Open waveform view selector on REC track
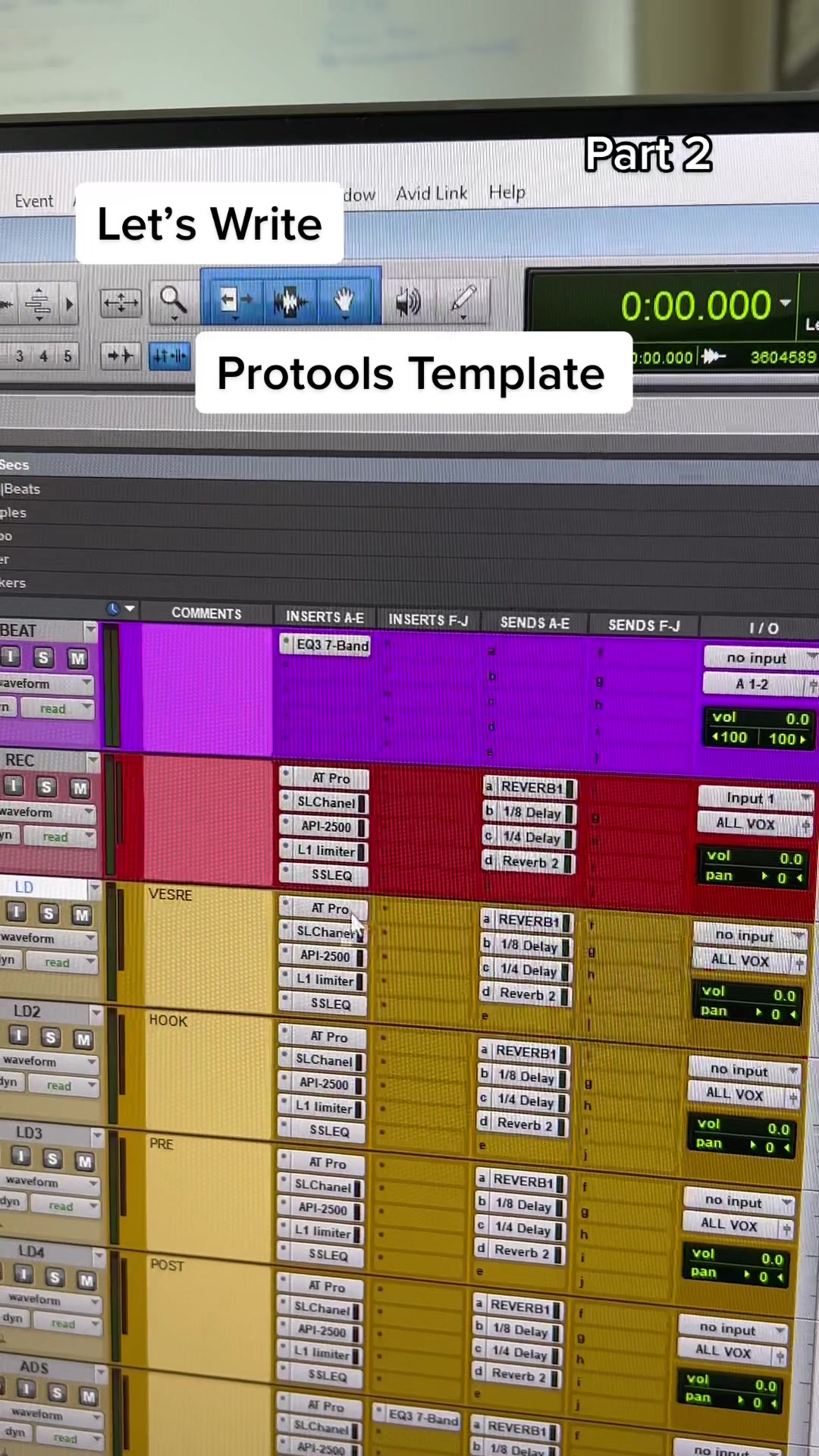The height and width of the screenshot is (1456, 819). coord(47,812)
